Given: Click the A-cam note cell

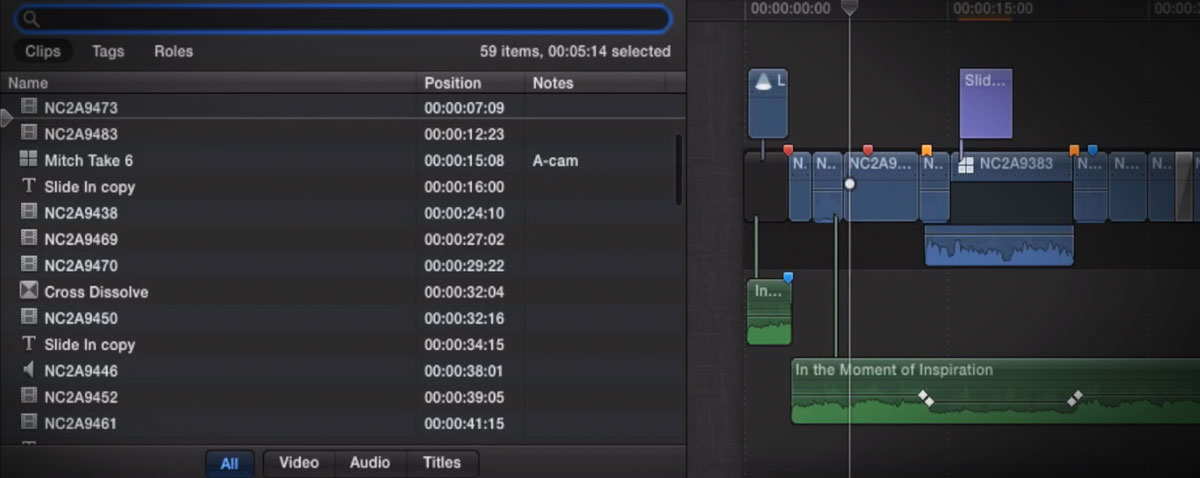Looking at the screenshot, I should [555, 160].
